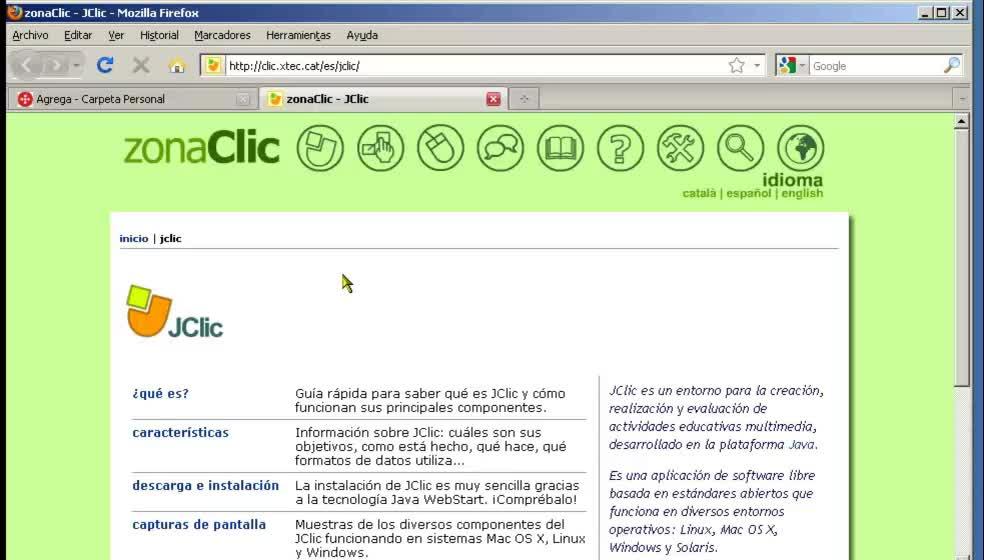Open the ¿qué es? link
The width and height of the screenshot is (984, 560).
pyautogui.click(x=160, y=394)
